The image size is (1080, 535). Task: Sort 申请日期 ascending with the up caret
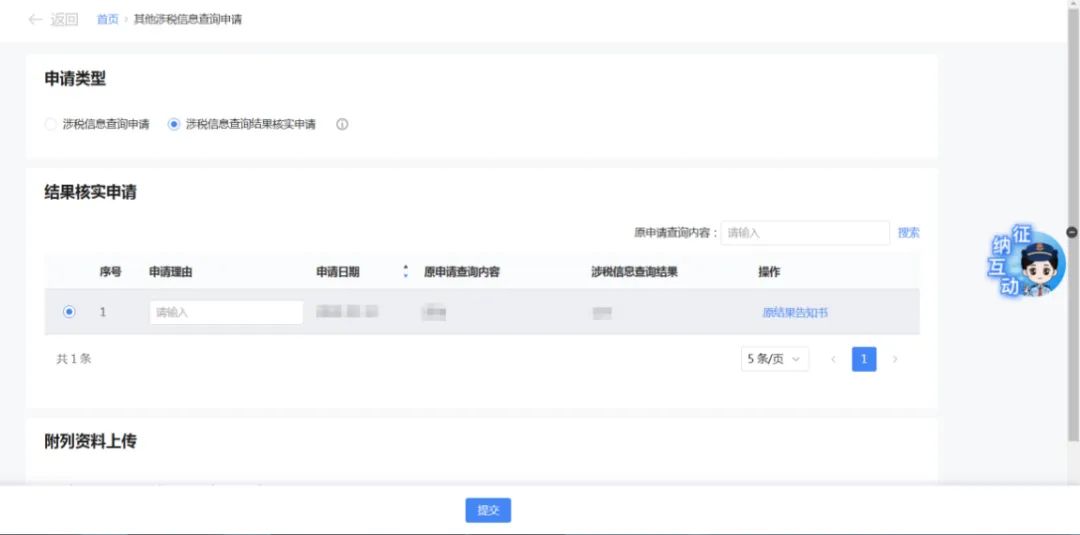[405, 268]
